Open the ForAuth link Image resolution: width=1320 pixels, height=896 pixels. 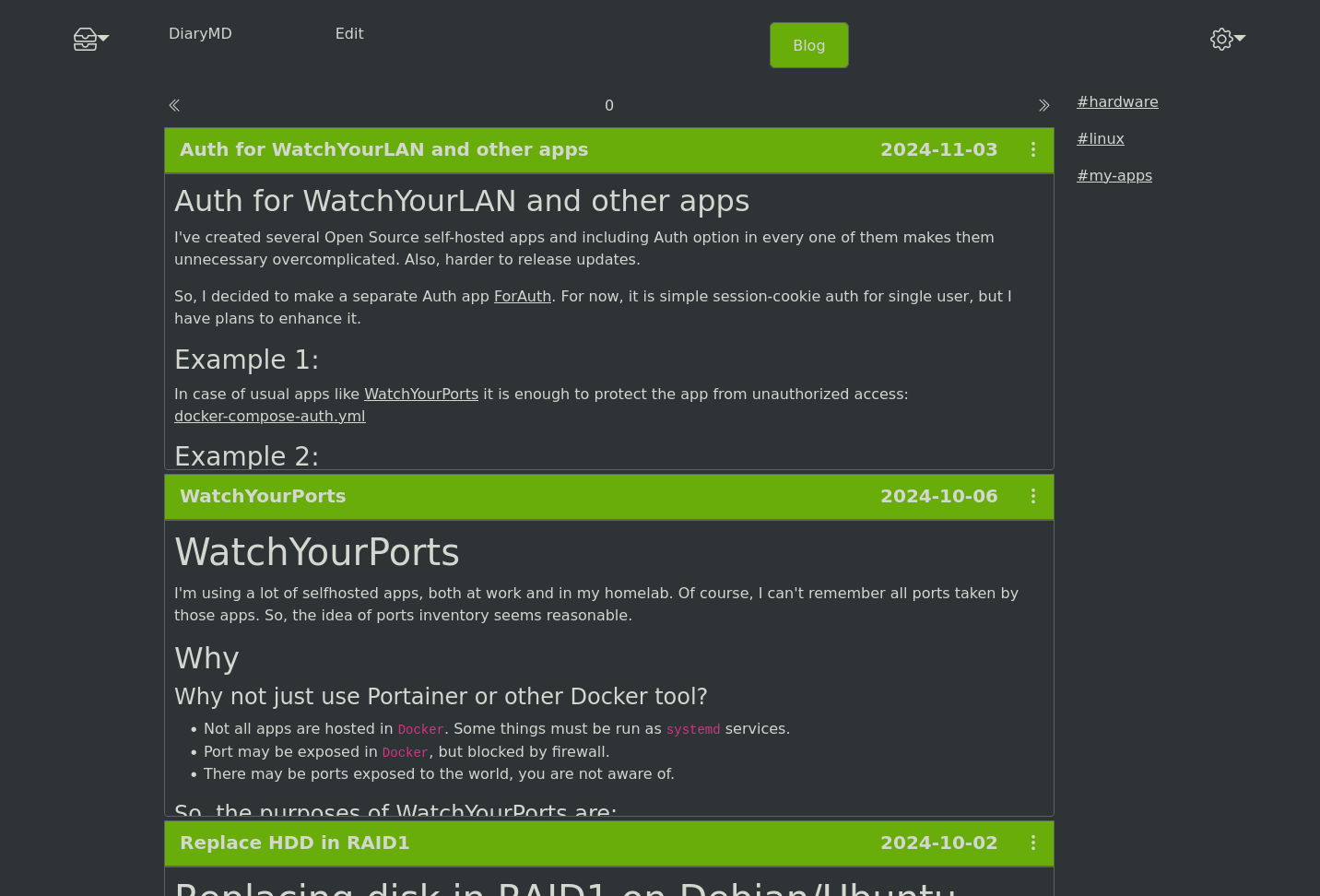pos(523,296)
